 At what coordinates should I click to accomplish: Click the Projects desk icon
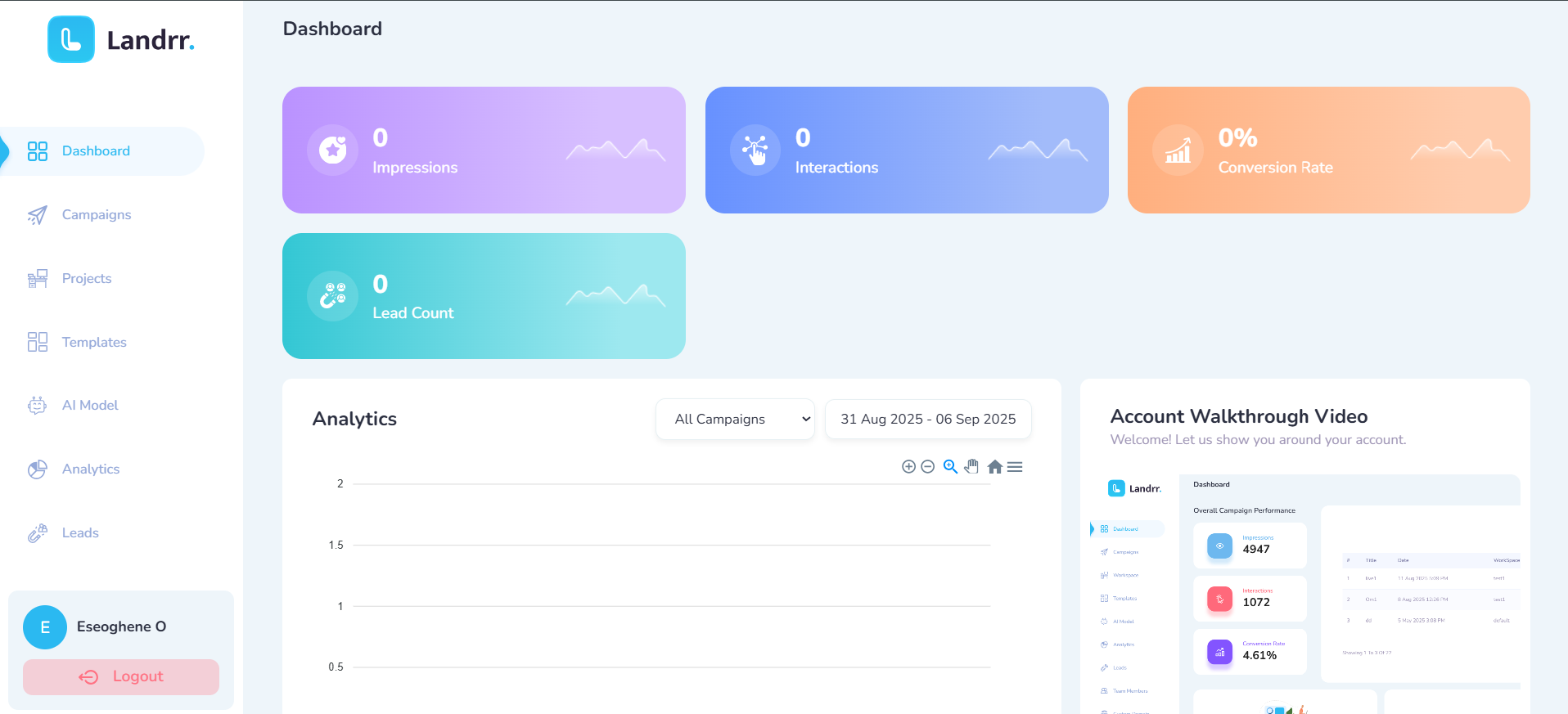38,279
